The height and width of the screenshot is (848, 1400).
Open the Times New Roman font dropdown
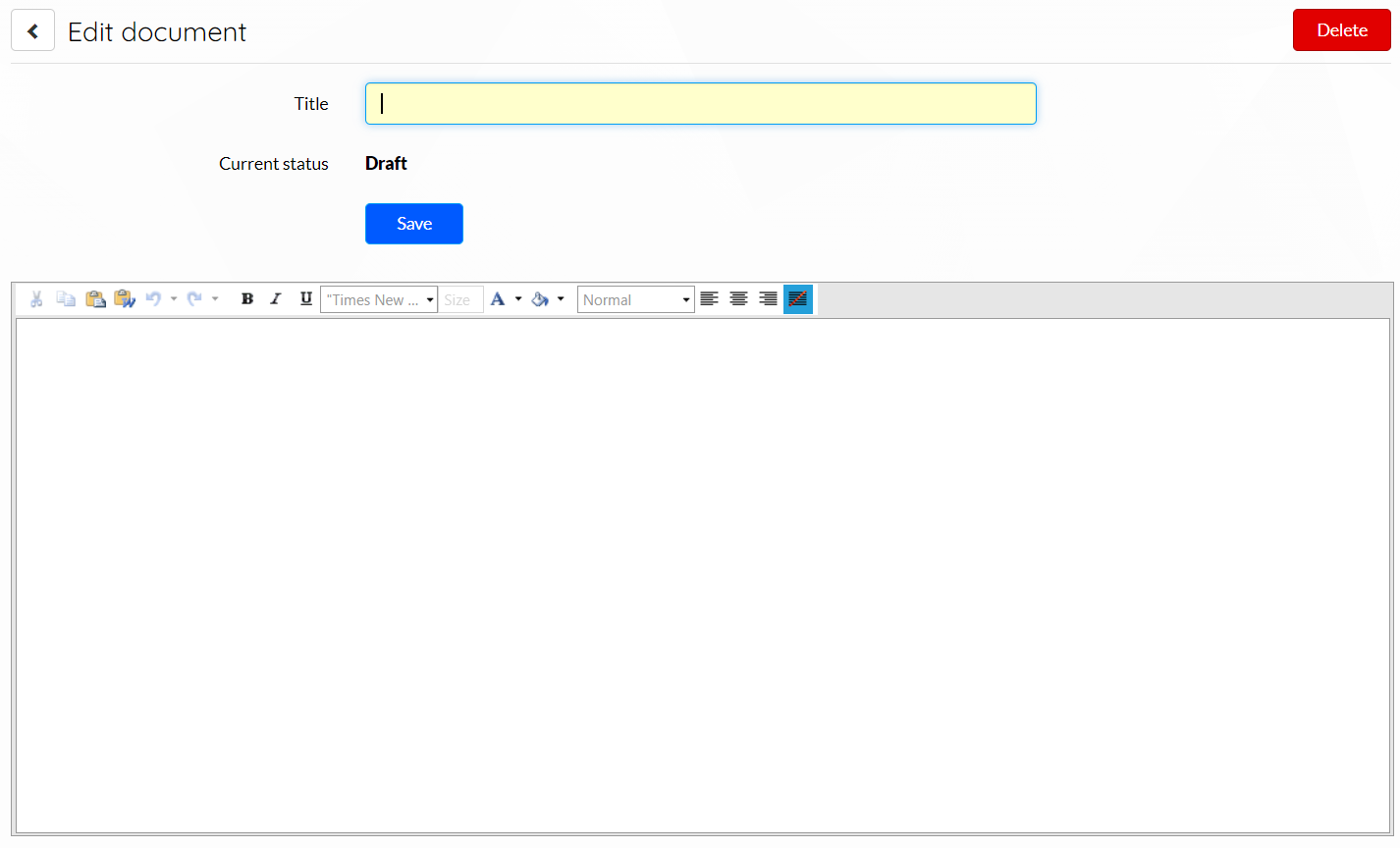coord(379,299)
